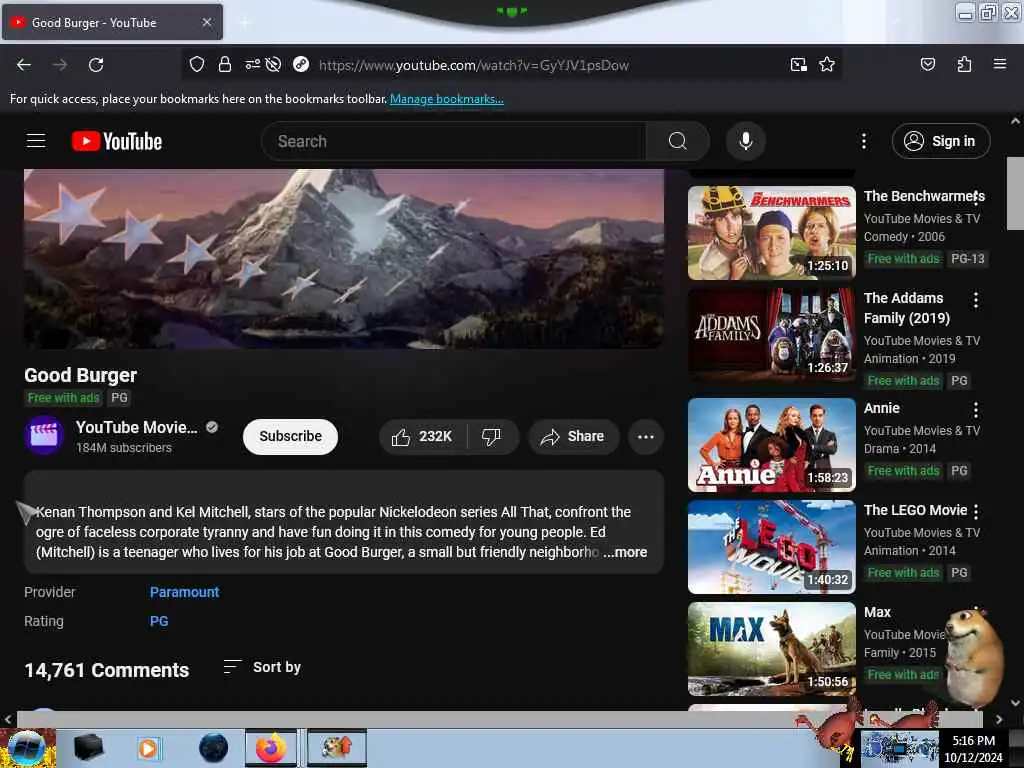Click scrollbar down arrow on right
The image size is (1024, 768).
(1015, 703)
